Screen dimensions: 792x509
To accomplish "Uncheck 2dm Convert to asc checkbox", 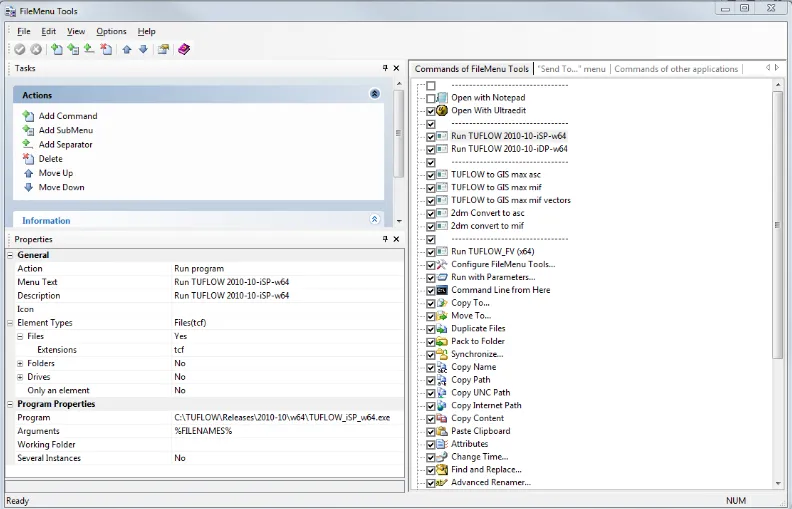I will (431, 214).
